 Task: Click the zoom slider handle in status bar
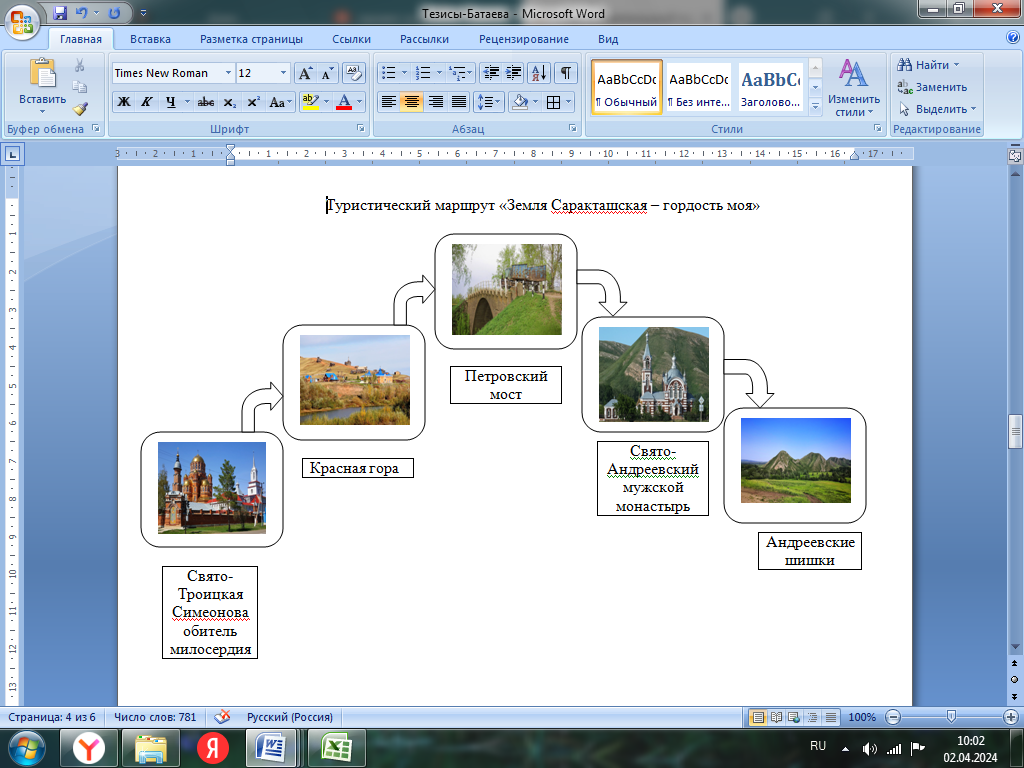point(950,717)
